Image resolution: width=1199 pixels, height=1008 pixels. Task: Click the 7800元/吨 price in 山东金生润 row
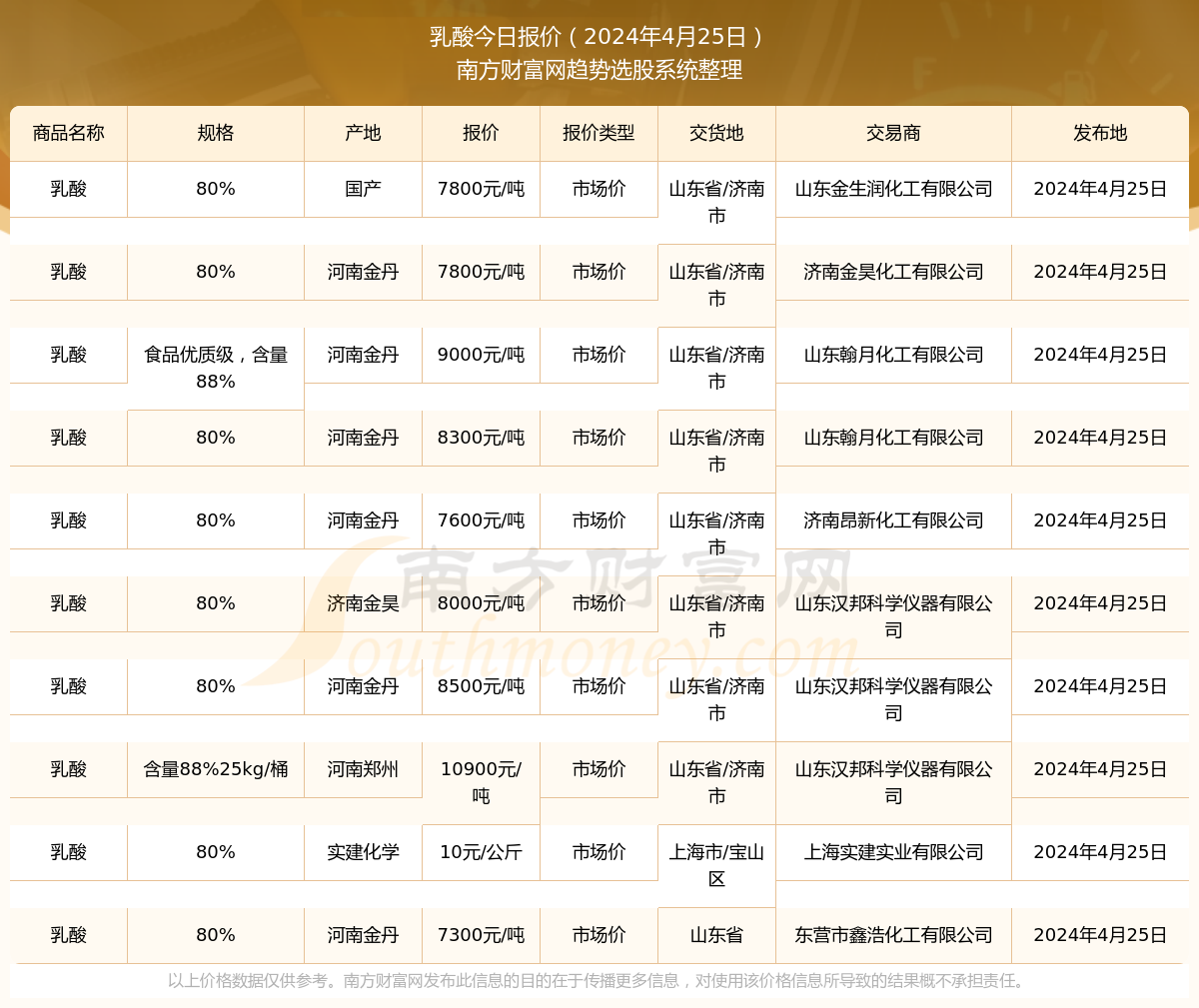[481, 189]
